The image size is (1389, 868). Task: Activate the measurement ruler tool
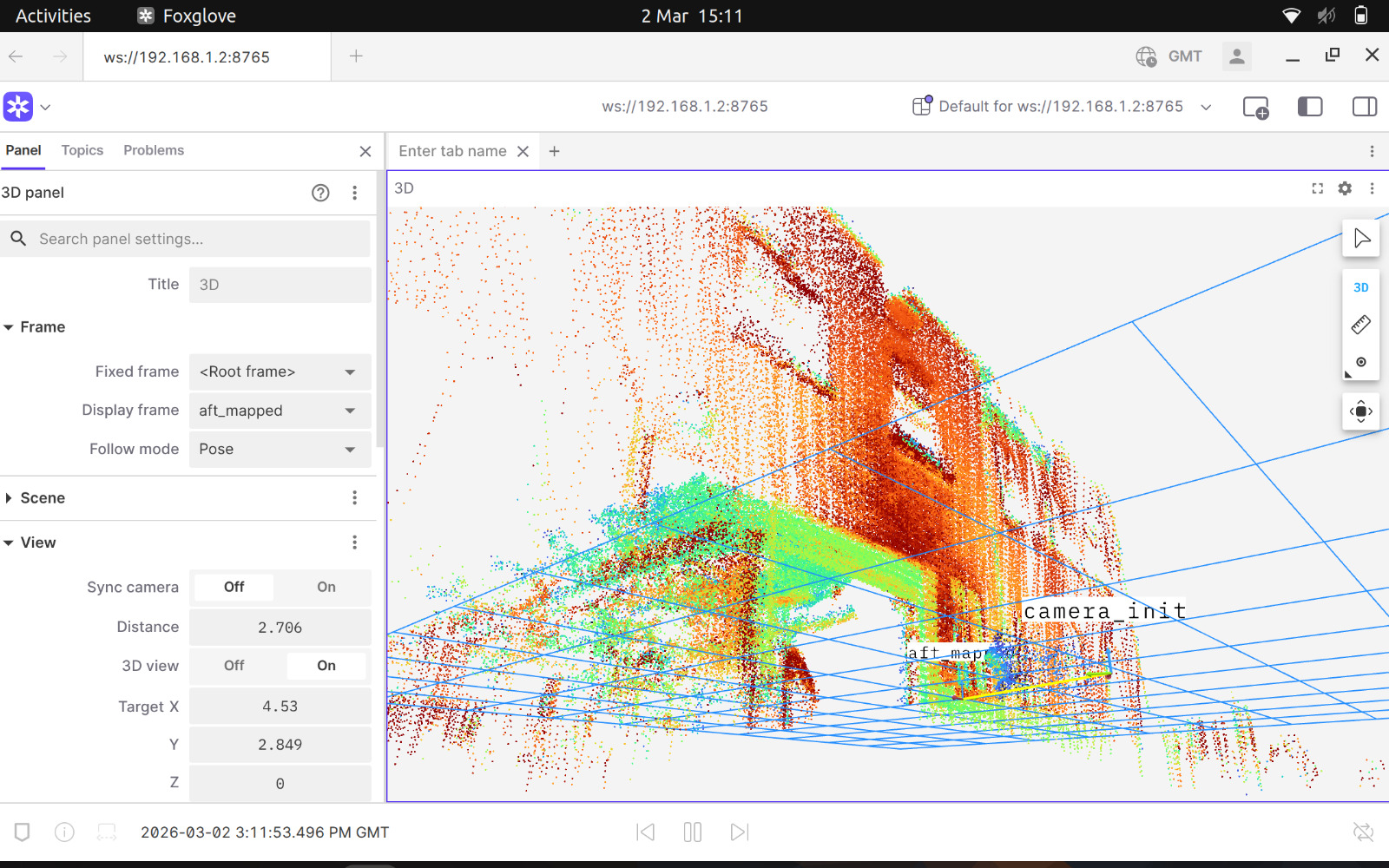click(1361, 325)
